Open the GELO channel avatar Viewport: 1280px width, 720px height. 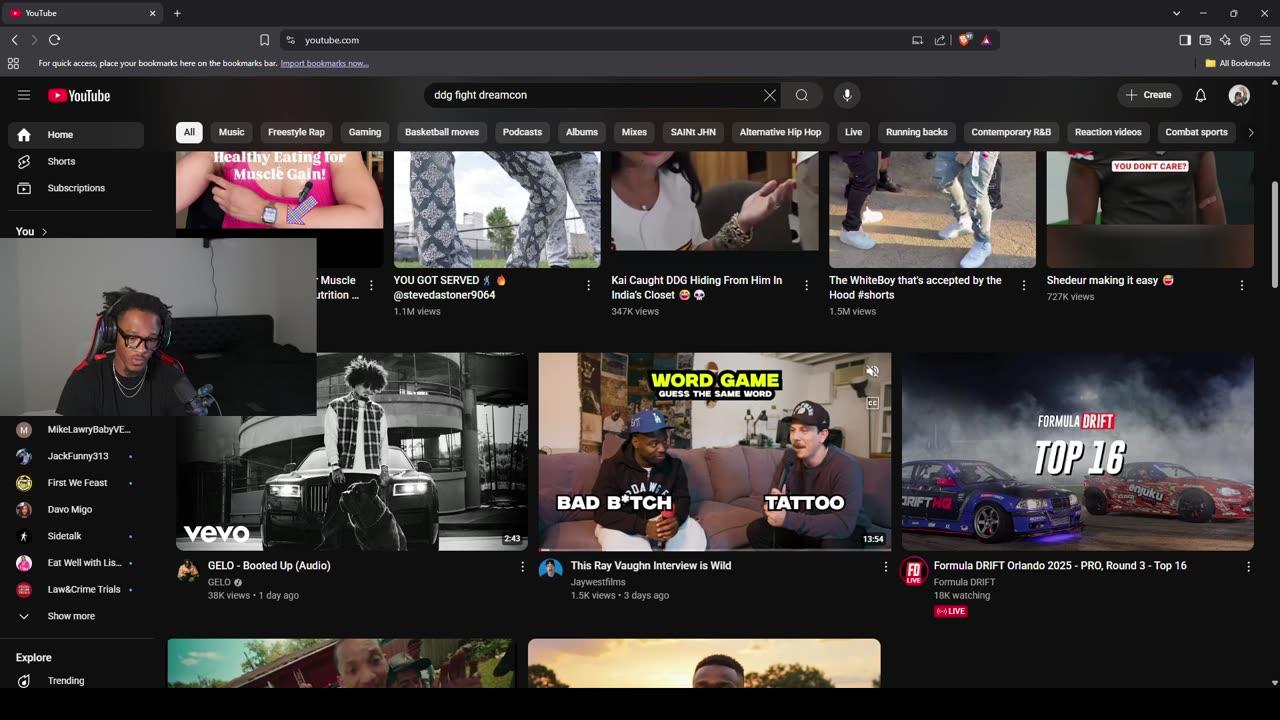[188, 570]
